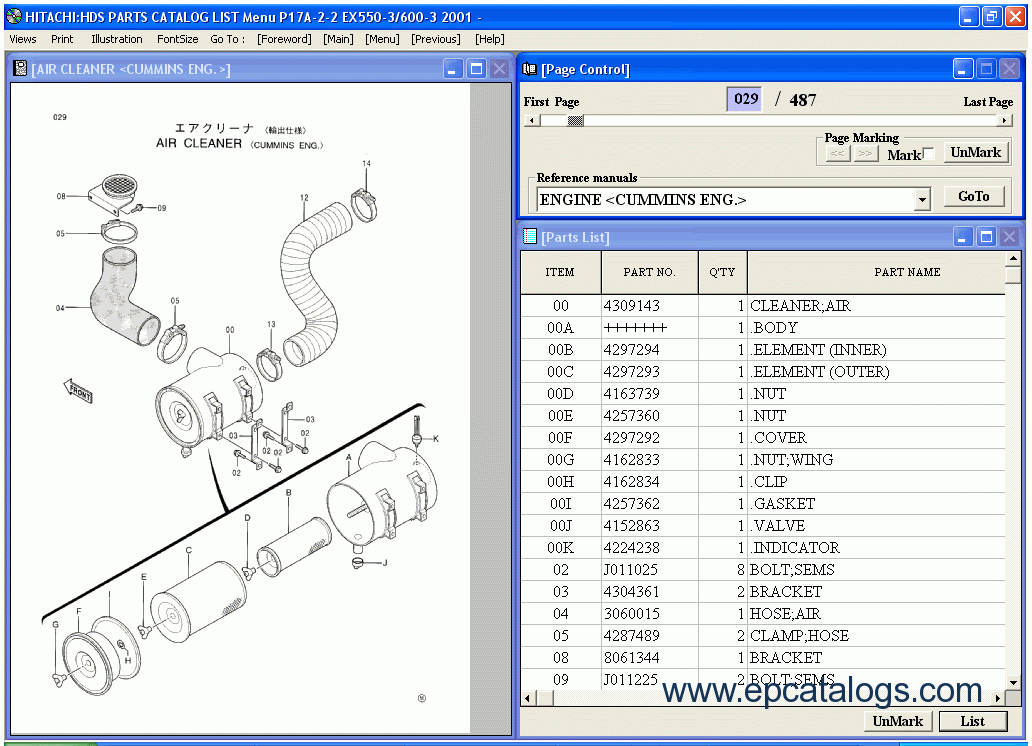Click the page number field showing 029

click(x=746, y=99)
